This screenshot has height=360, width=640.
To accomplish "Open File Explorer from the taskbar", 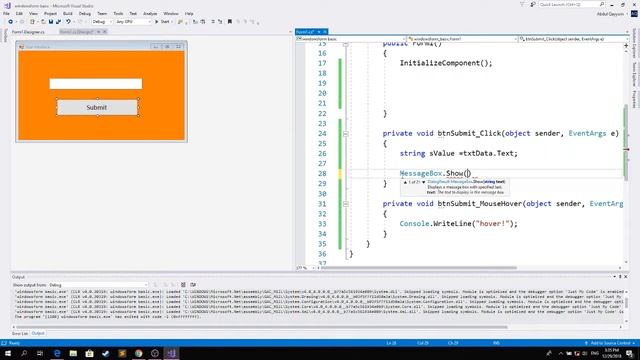I will [x=73, y=353].
